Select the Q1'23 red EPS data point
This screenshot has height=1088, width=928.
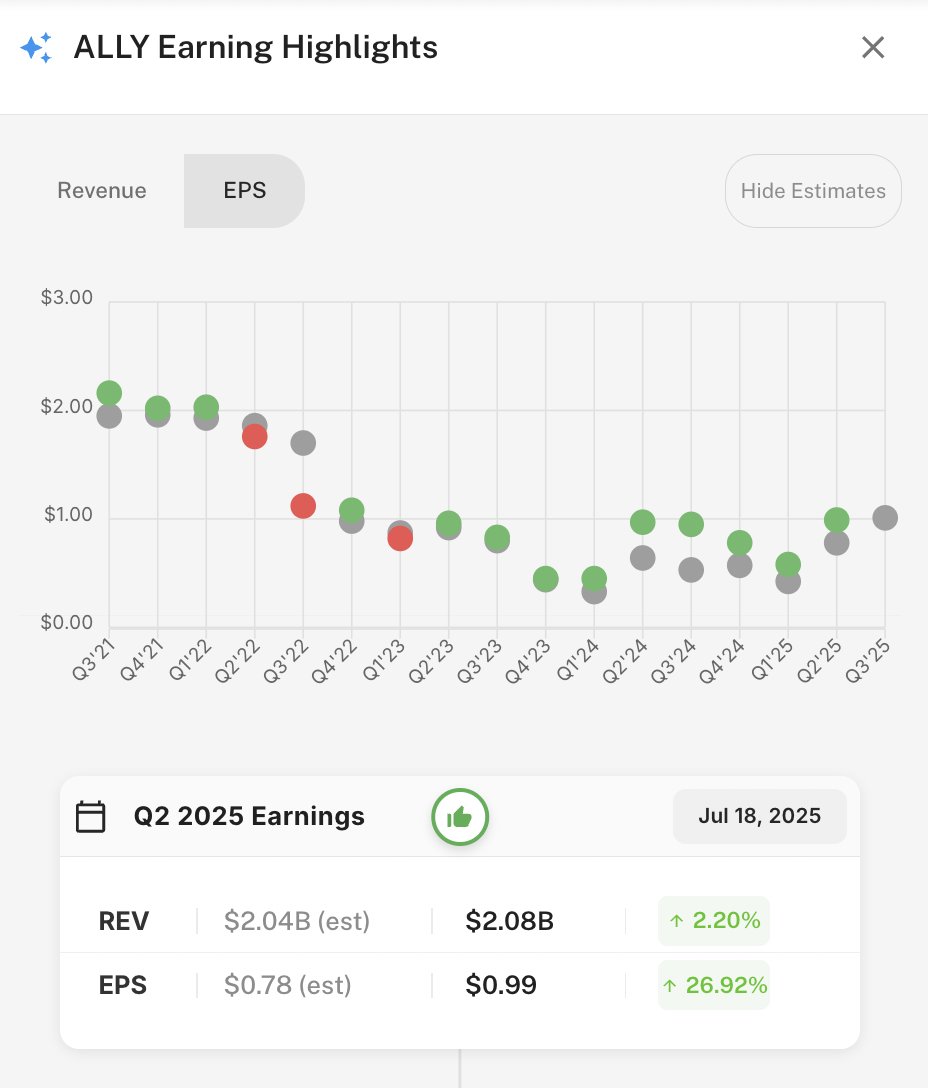click(x=400, y=538)
